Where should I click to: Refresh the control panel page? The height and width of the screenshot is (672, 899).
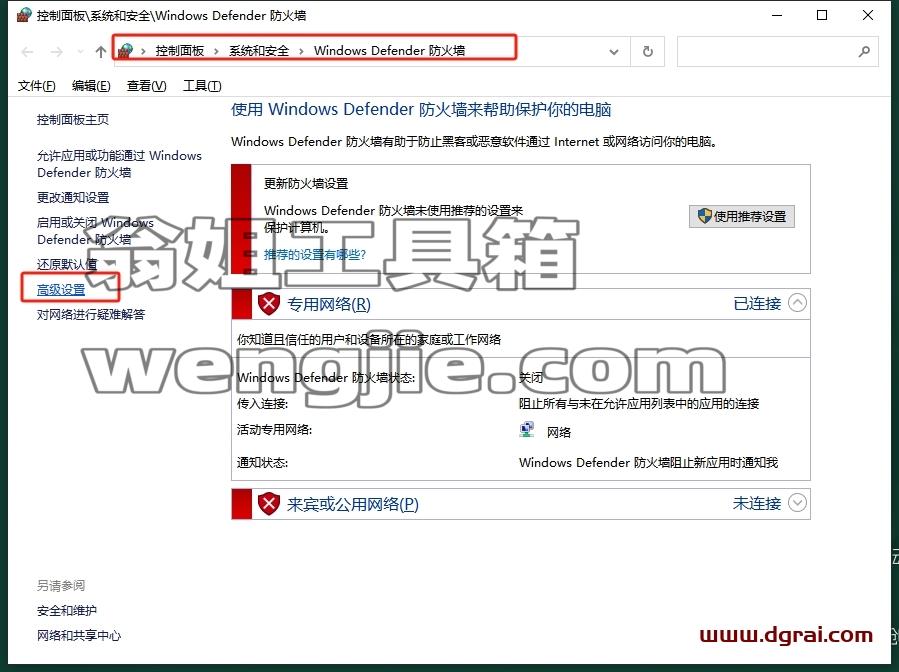coord(647,52)
